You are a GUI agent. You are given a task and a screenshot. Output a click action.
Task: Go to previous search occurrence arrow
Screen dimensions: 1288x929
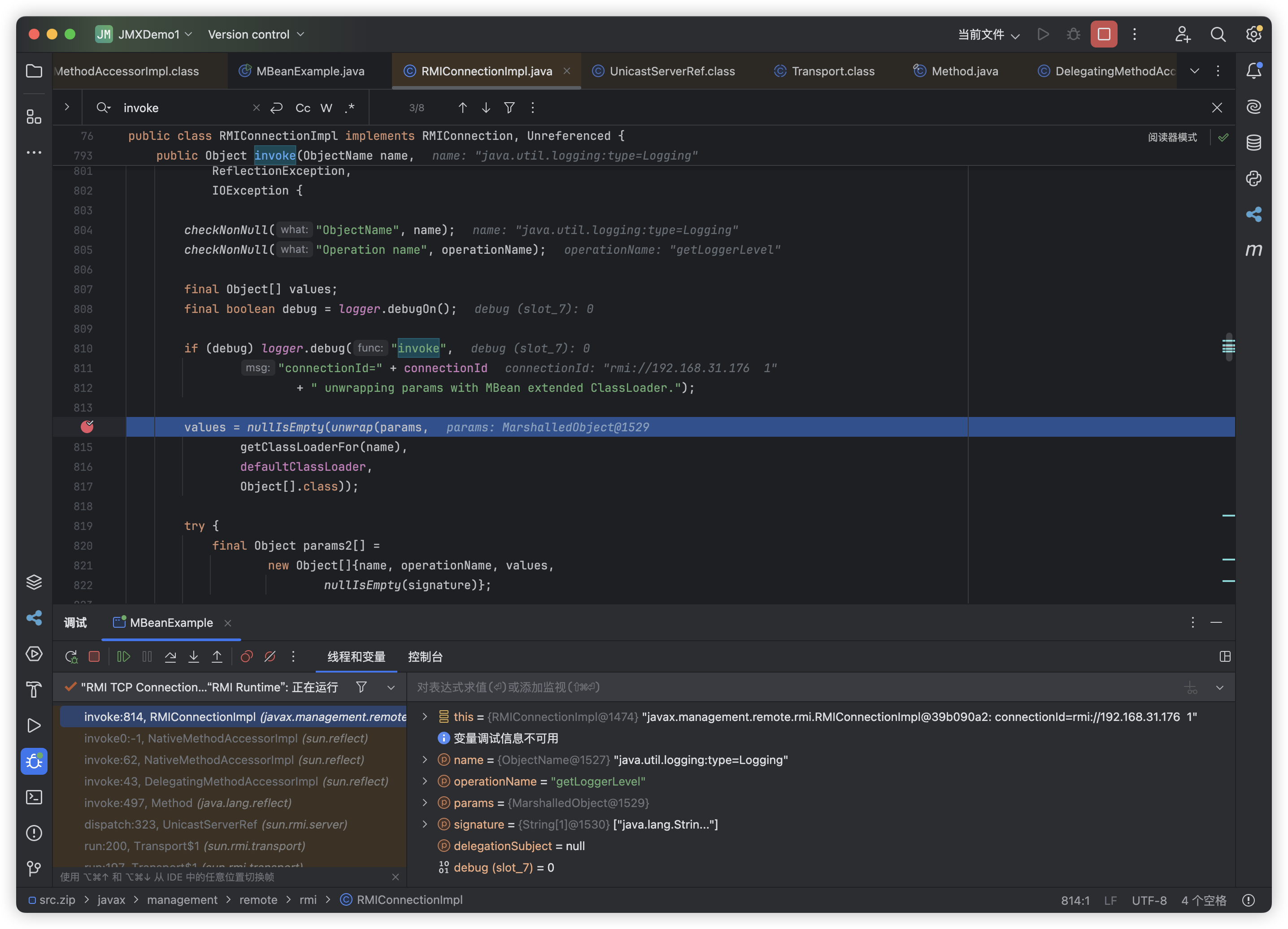point(463,107)
